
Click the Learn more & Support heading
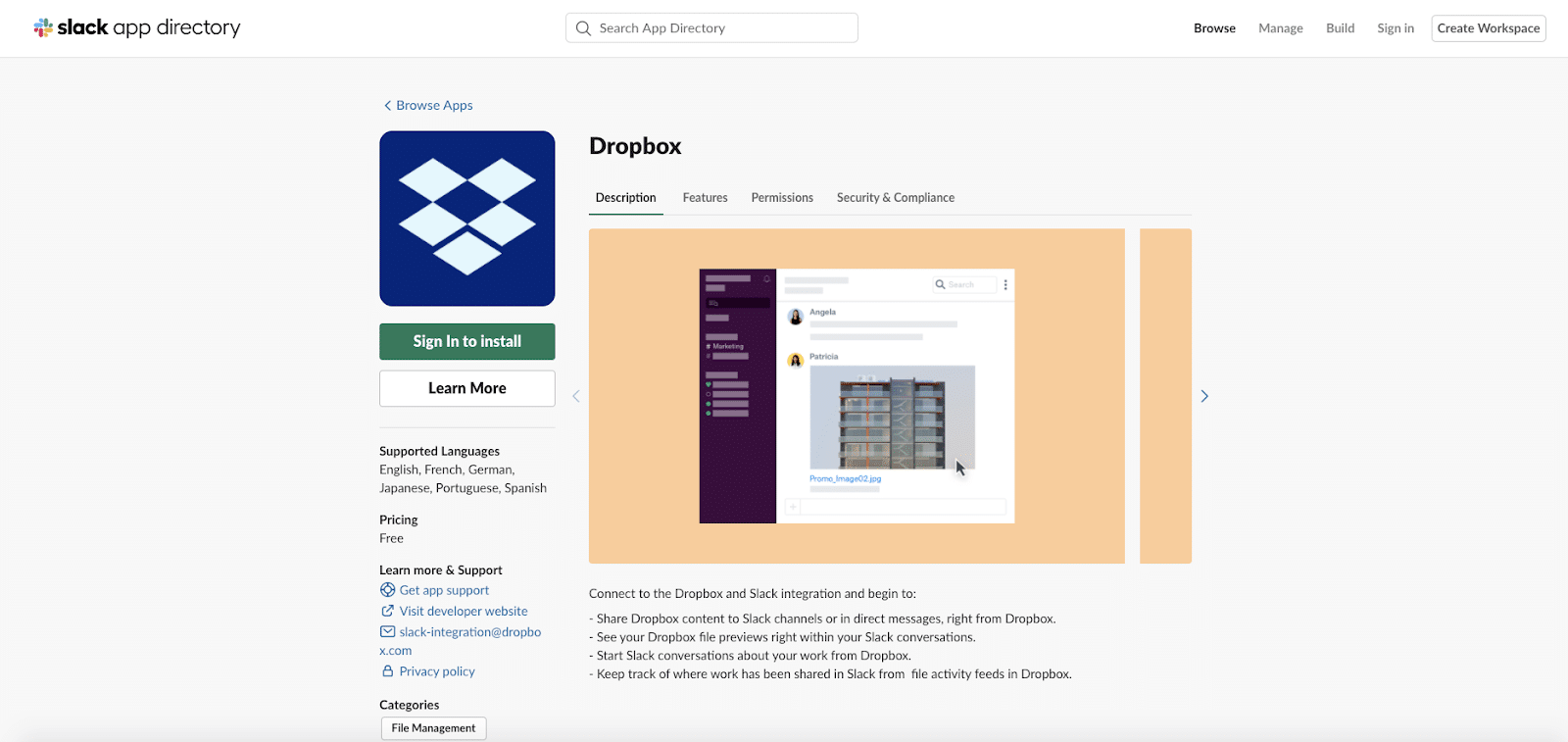pos(441,569)
